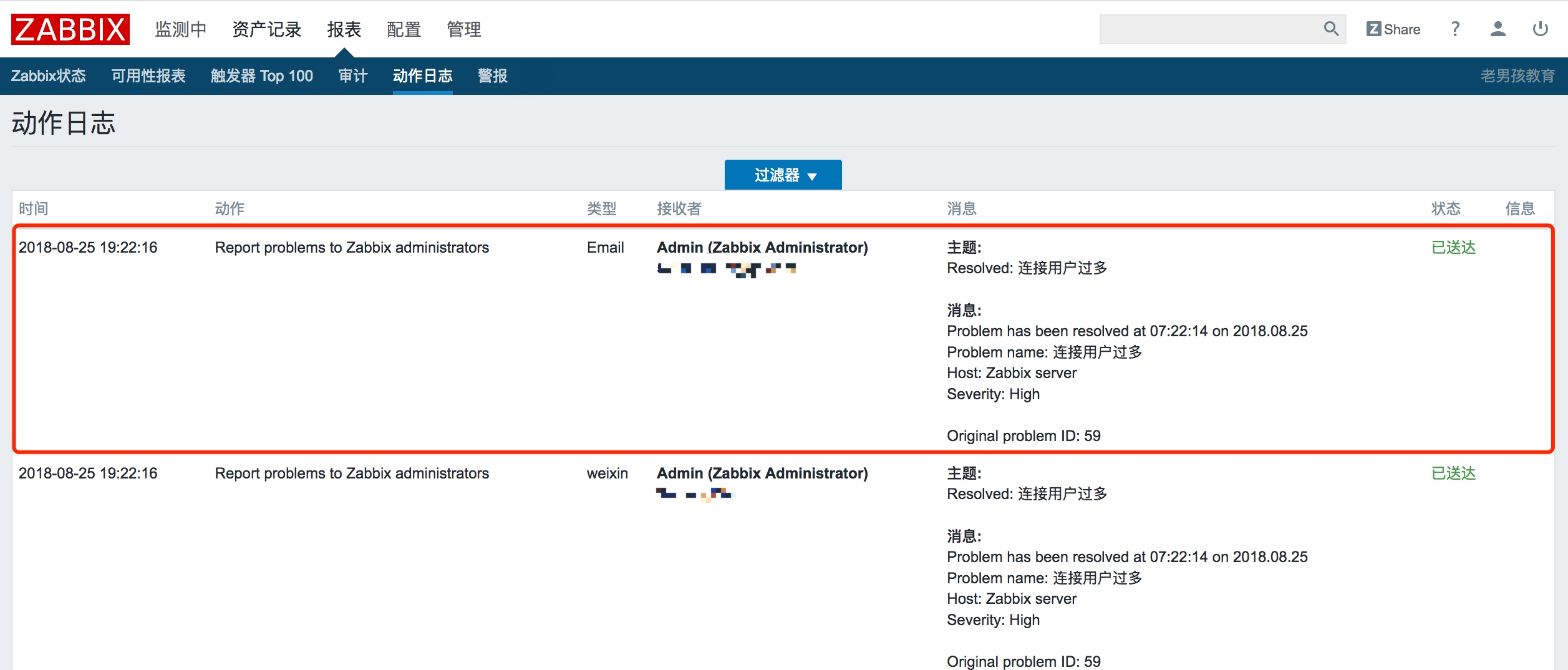Open the Zabbix Share link

1393,29
